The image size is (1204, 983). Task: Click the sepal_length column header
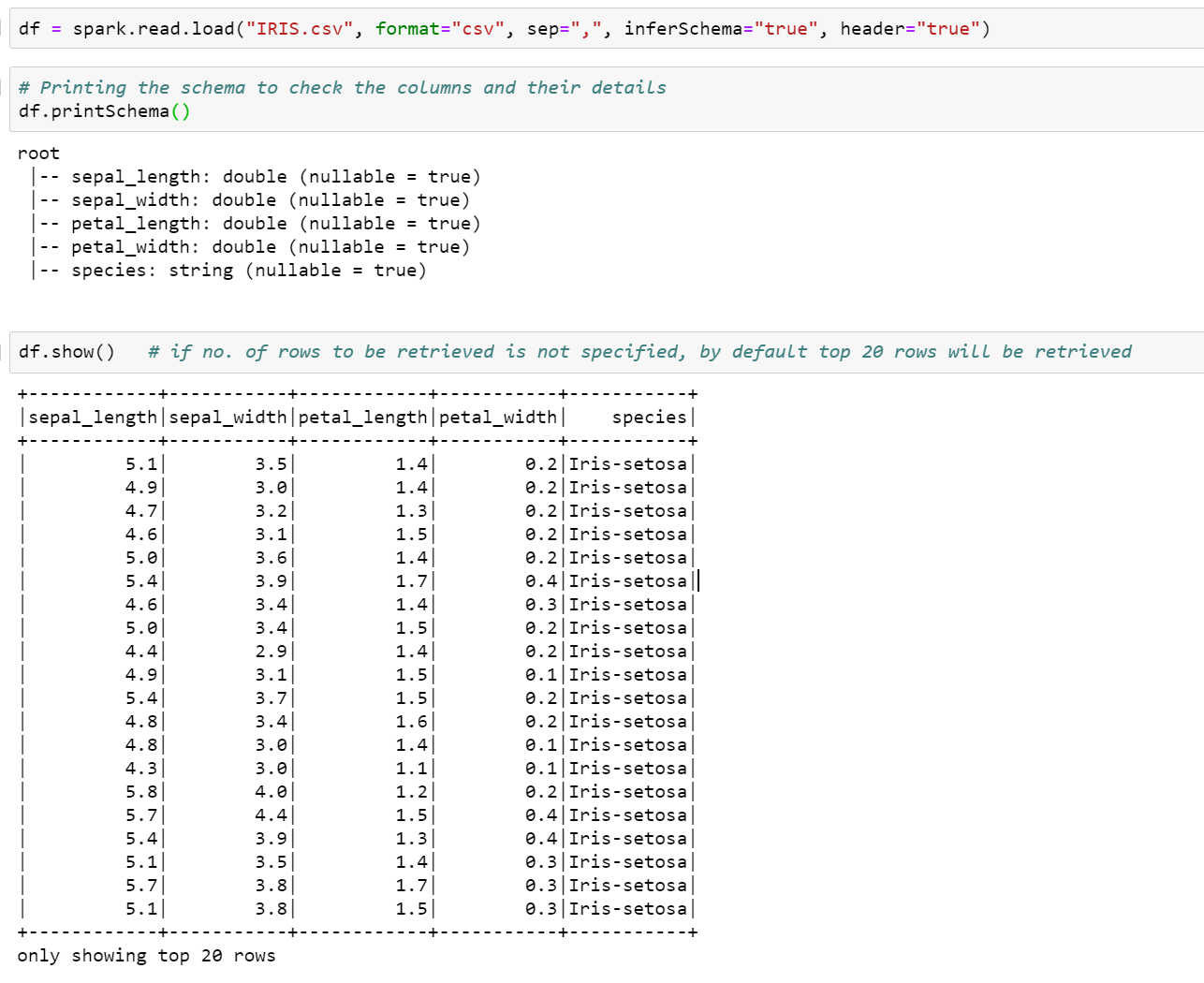[93, 418]
